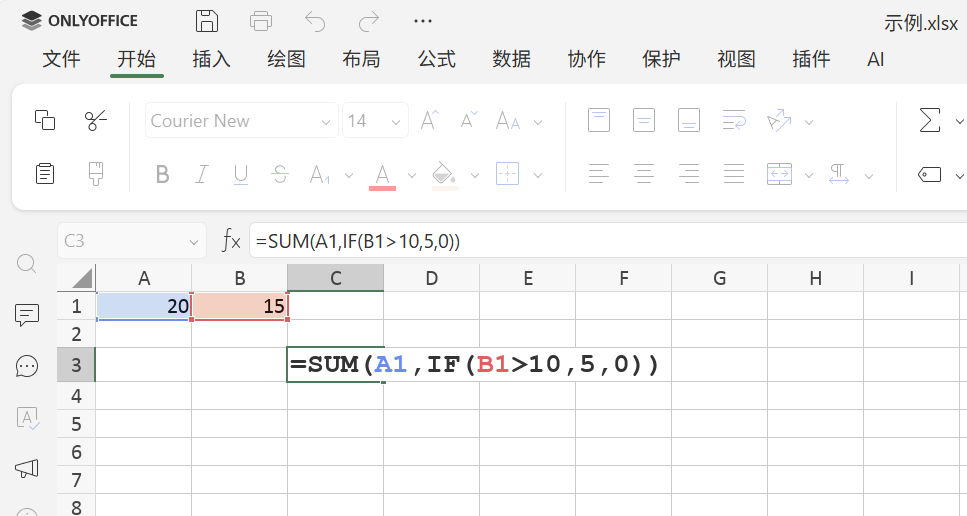The height and width of the screenshot is (516, 967).
Task: Toggle Bold formatting
Action: pos(162,175)
